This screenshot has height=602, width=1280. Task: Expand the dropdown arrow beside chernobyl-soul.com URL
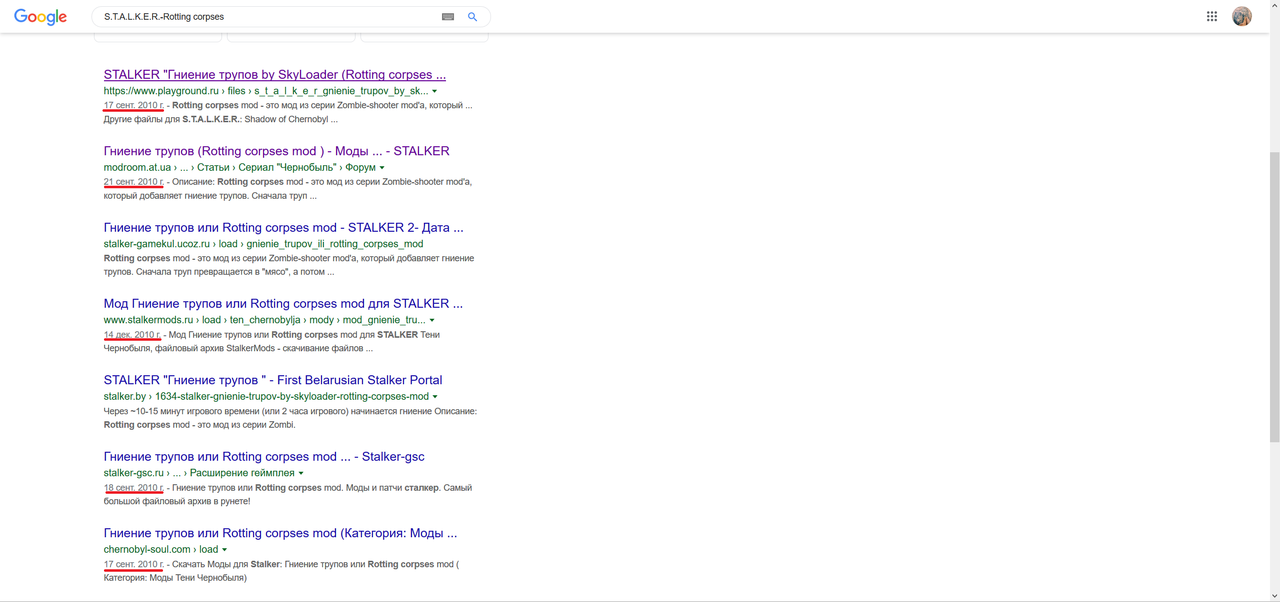pyautogui.click(x=224, y=550)
